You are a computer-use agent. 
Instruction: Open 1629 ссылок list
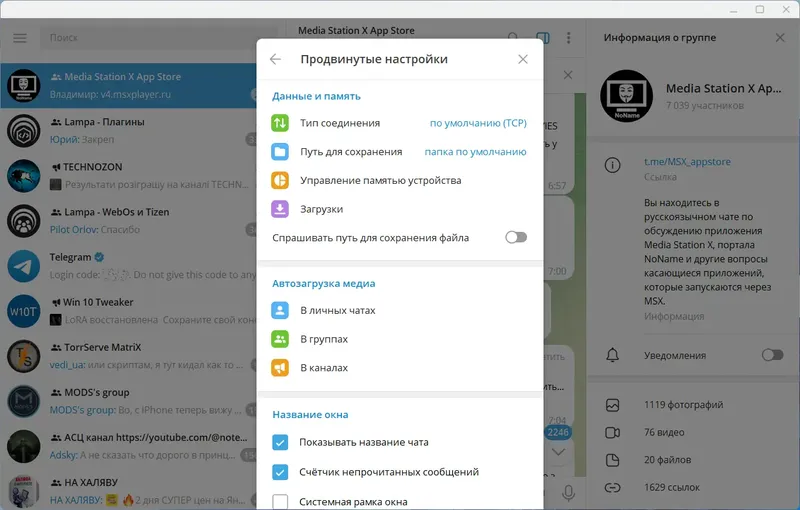tap(694, 488)
